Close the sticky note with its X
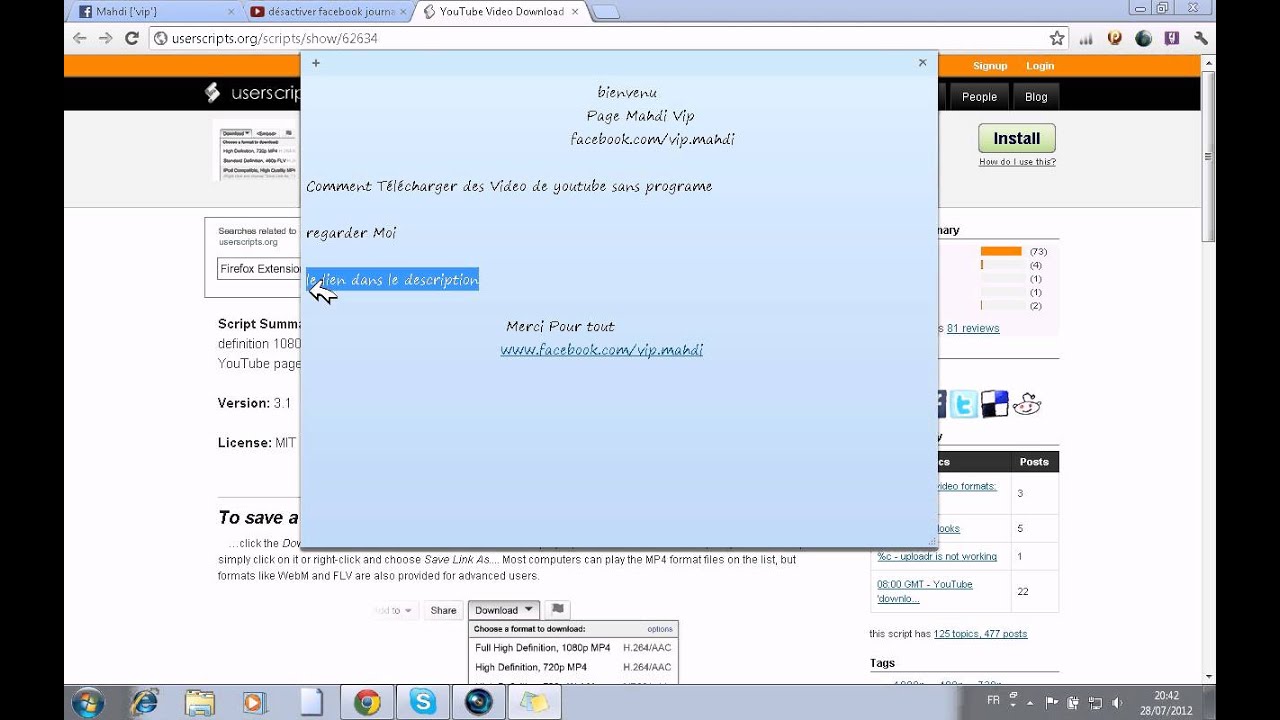 (x=922, y=62)
